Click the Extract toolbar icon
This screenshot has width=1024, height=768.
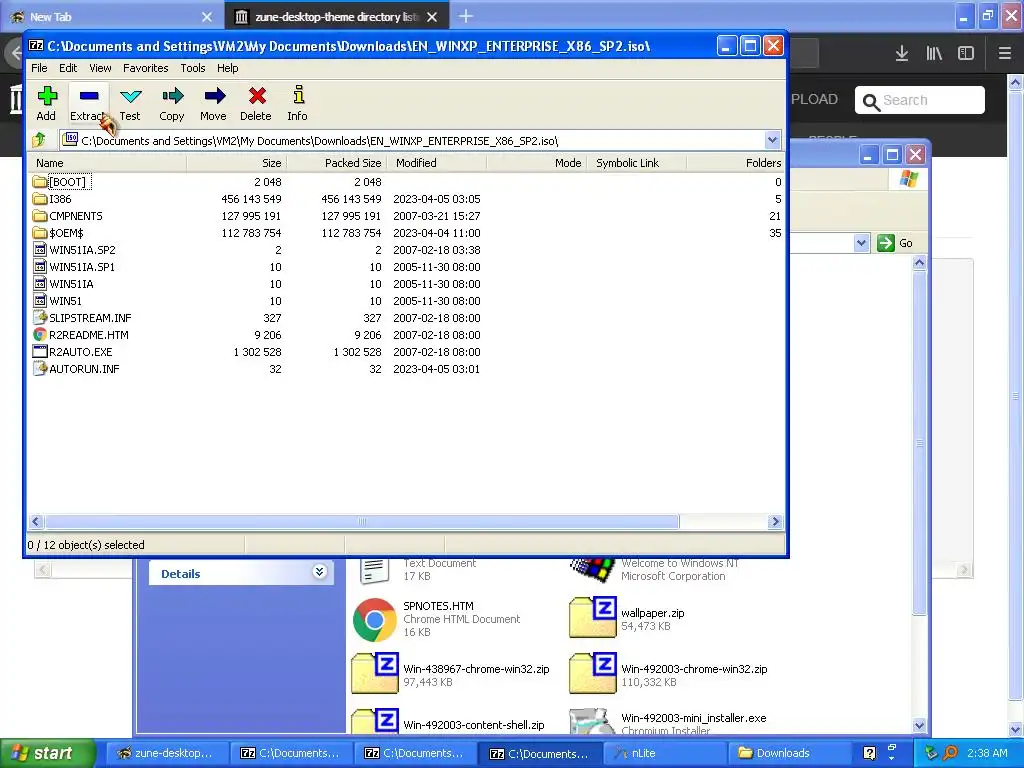(x=89, y=96)
